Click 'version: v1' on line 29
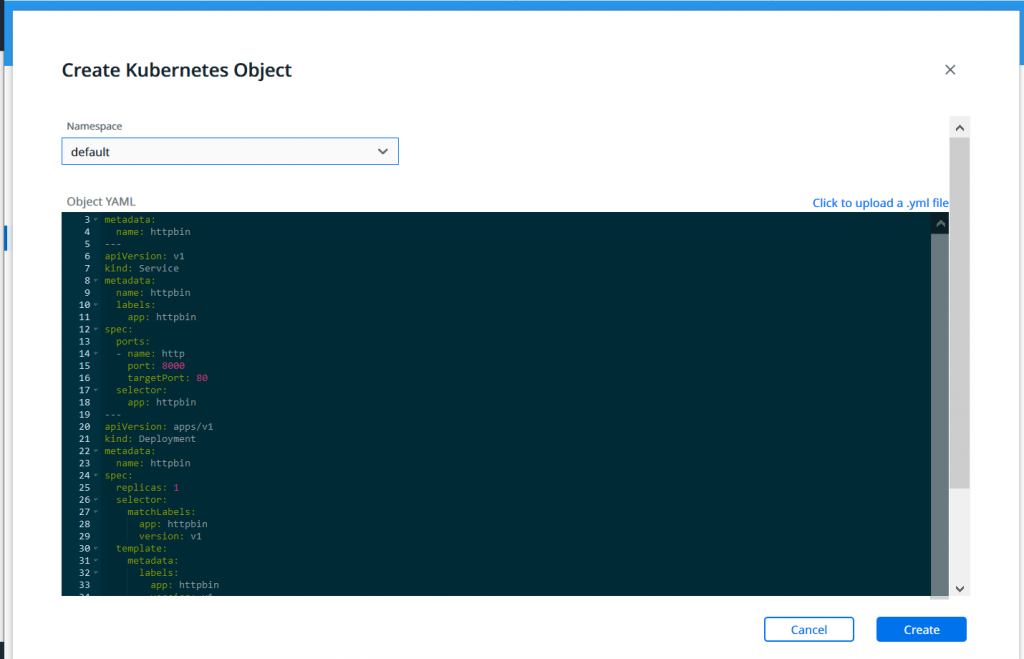This screenshot has width=1024, height=659. (170, 536)
